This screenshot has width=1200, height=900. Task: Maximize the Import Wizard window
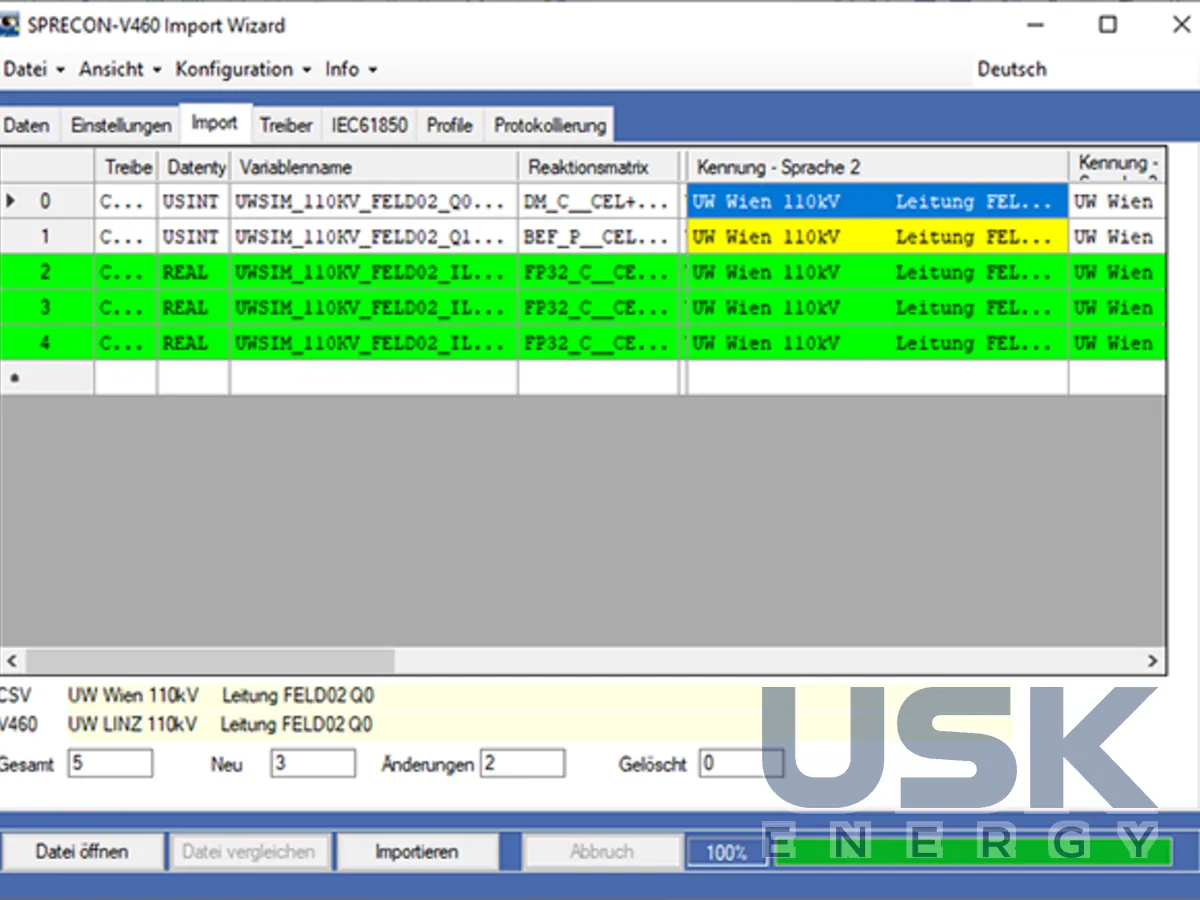pos(1108,25)
